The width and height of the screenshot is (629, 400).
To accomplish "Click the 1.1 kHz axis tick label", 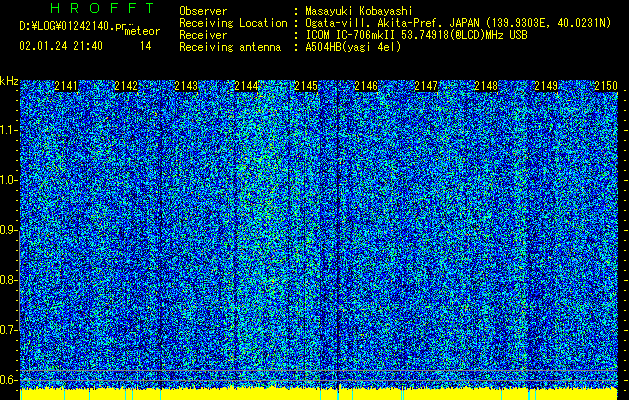I will click(x=8, y=130).
